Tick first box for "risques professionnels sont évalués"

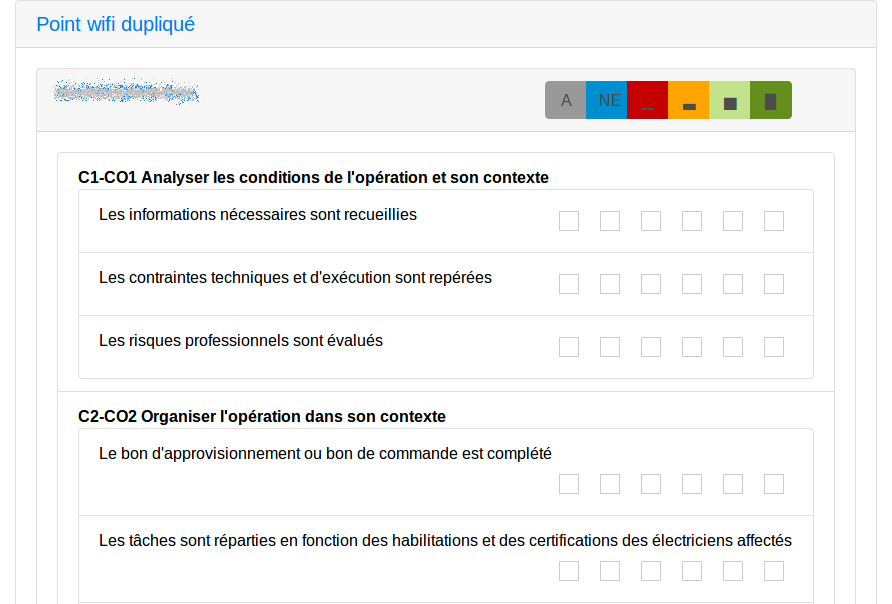[569, 347]
